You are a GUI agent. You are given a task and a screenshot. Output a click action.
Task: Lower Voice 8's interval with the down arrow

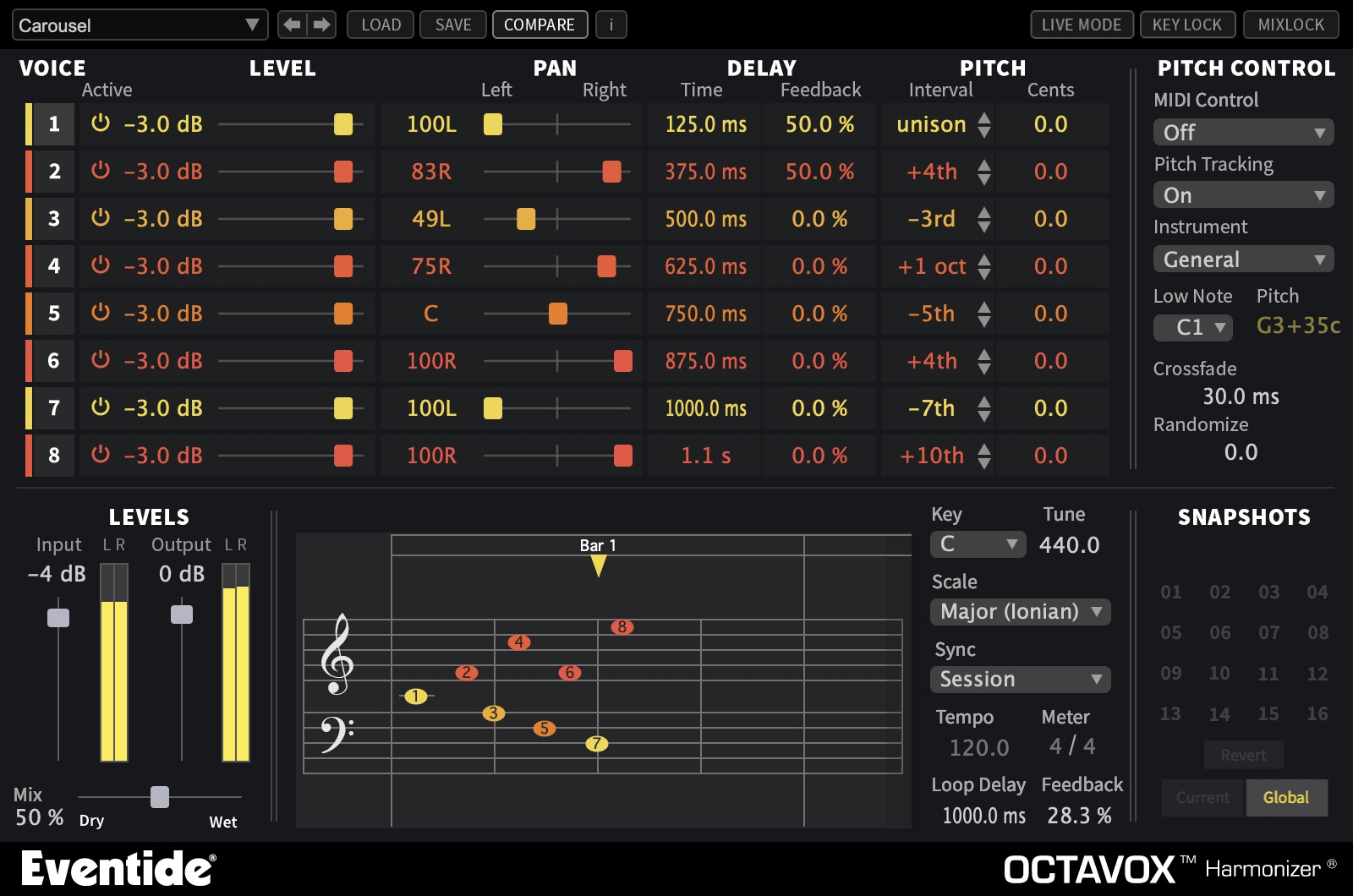(983, 462)
